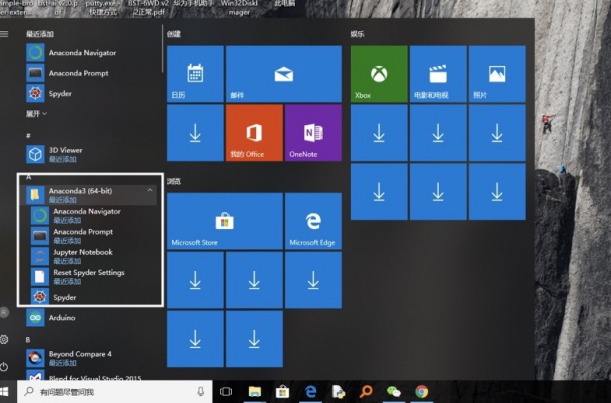The height and width of the screenshot is (403, 611).
Task: Launch Spyder inside the Anaconda3 folder
Action: pos(94,297)
